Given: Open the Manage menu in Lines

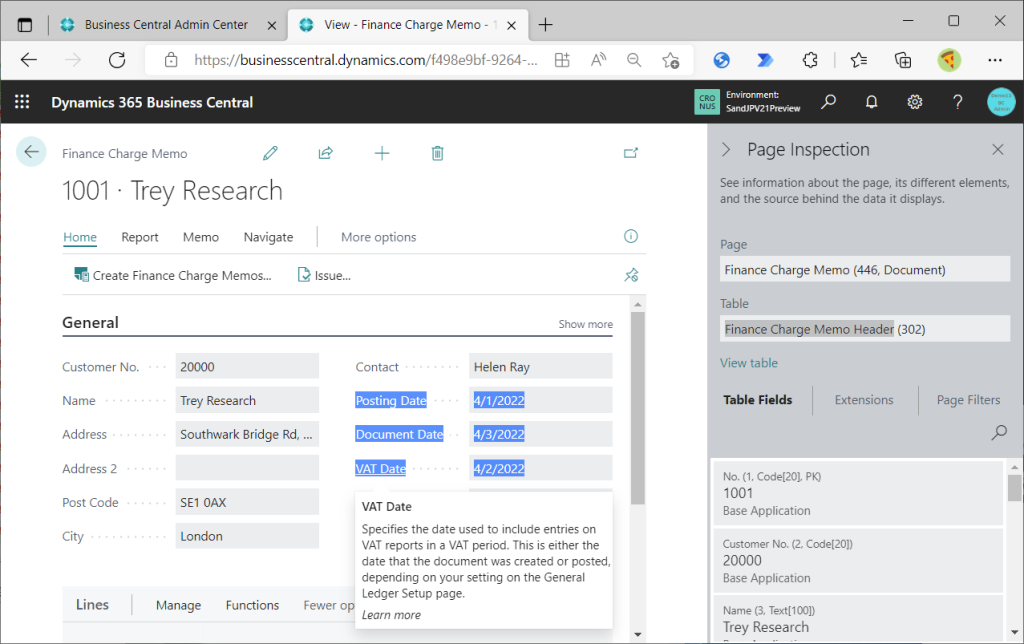Looking at the screenshot, I should 178,605.
